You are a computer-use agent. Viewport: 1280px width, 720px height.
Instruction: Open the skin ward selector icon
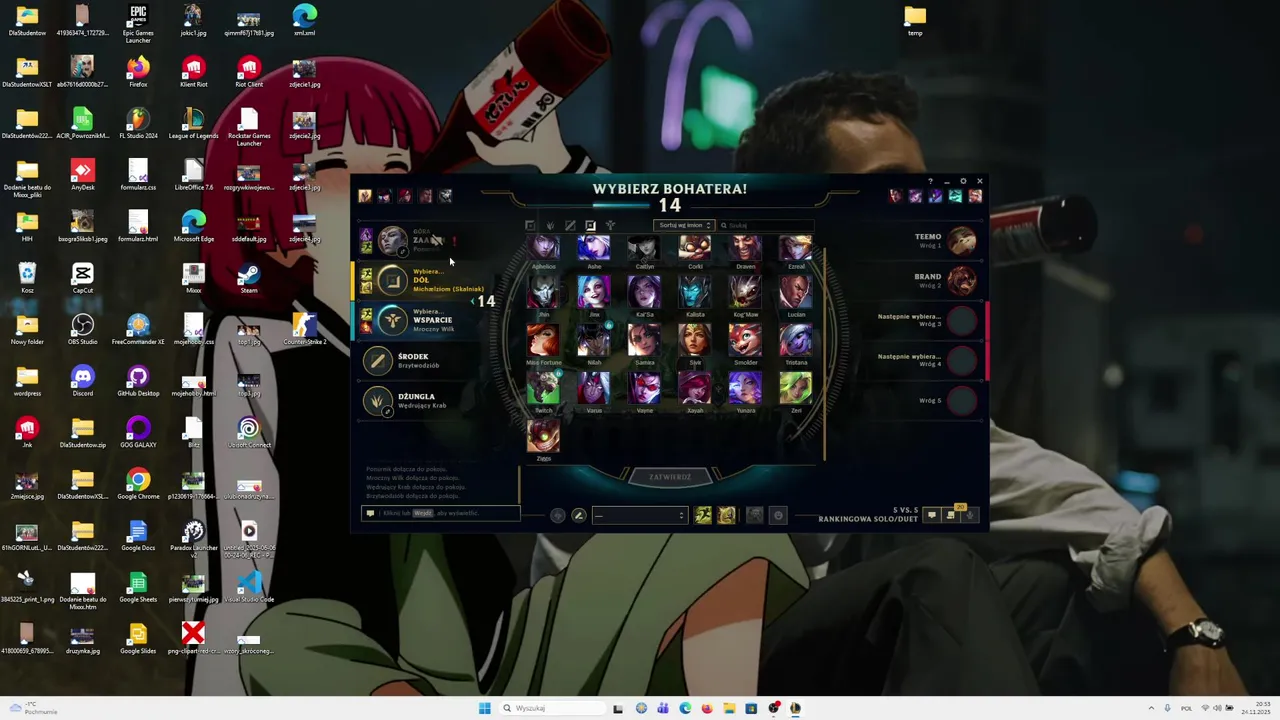click(x=754, y=515)
